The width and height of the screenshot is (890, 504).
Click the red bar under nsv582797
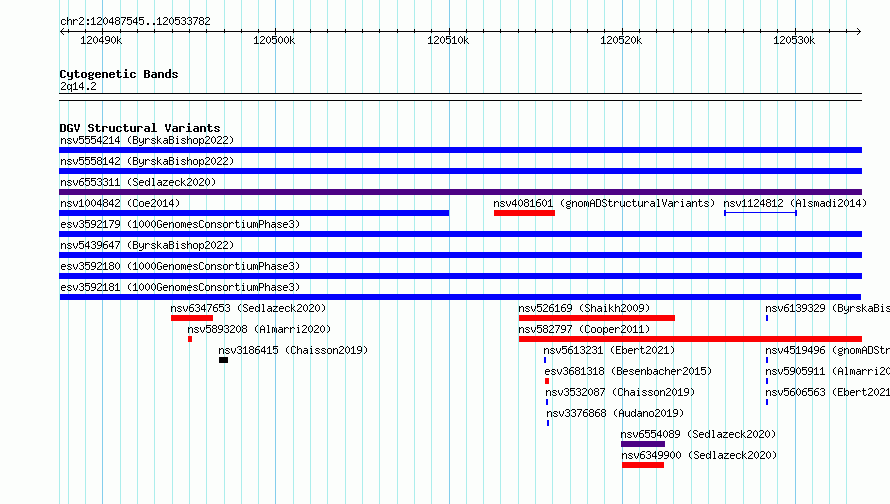click(690, 339)
